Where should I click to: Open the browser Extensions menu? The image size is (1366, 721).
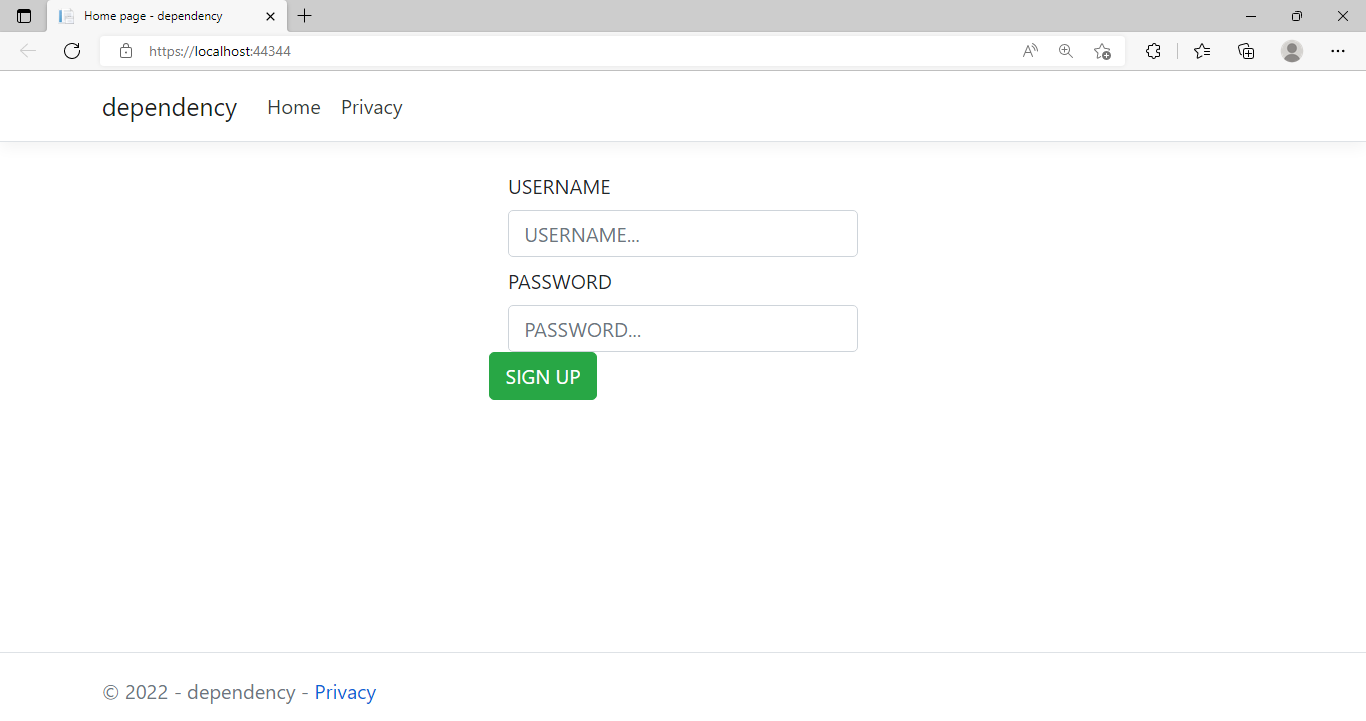click(1153, 51)
